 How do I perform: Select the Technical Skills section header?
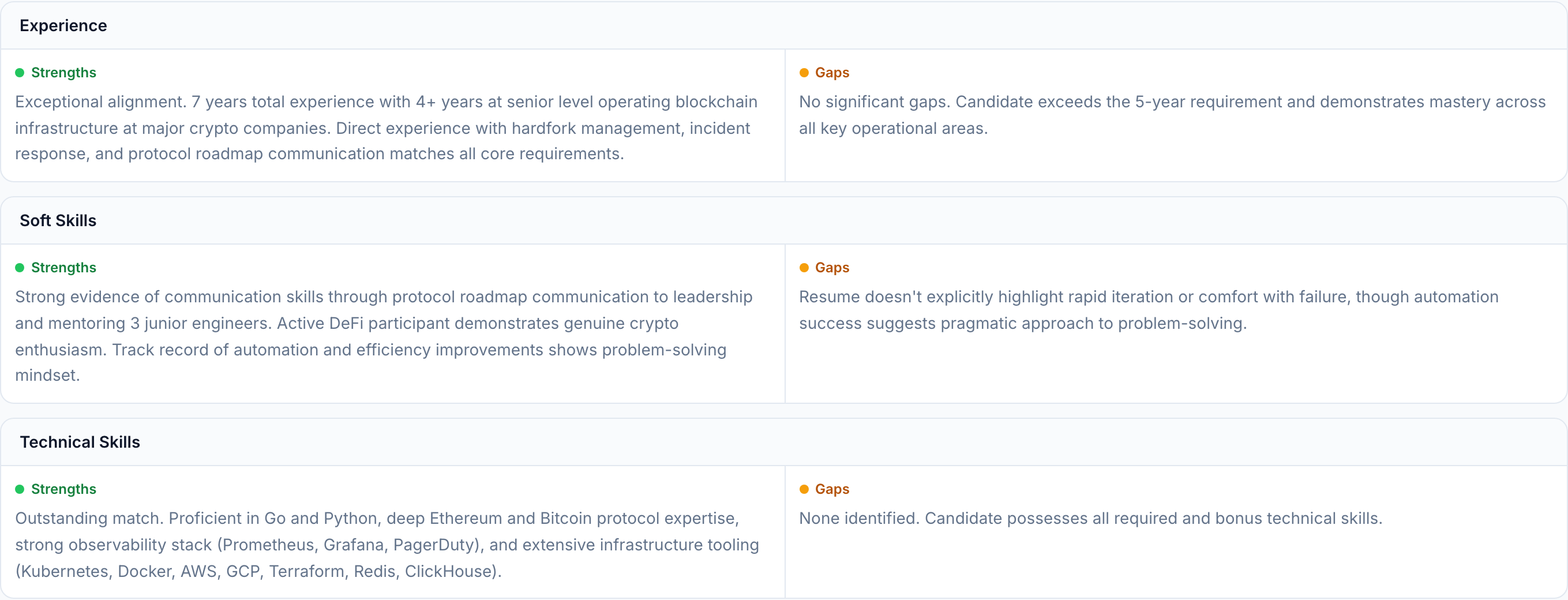80,442
